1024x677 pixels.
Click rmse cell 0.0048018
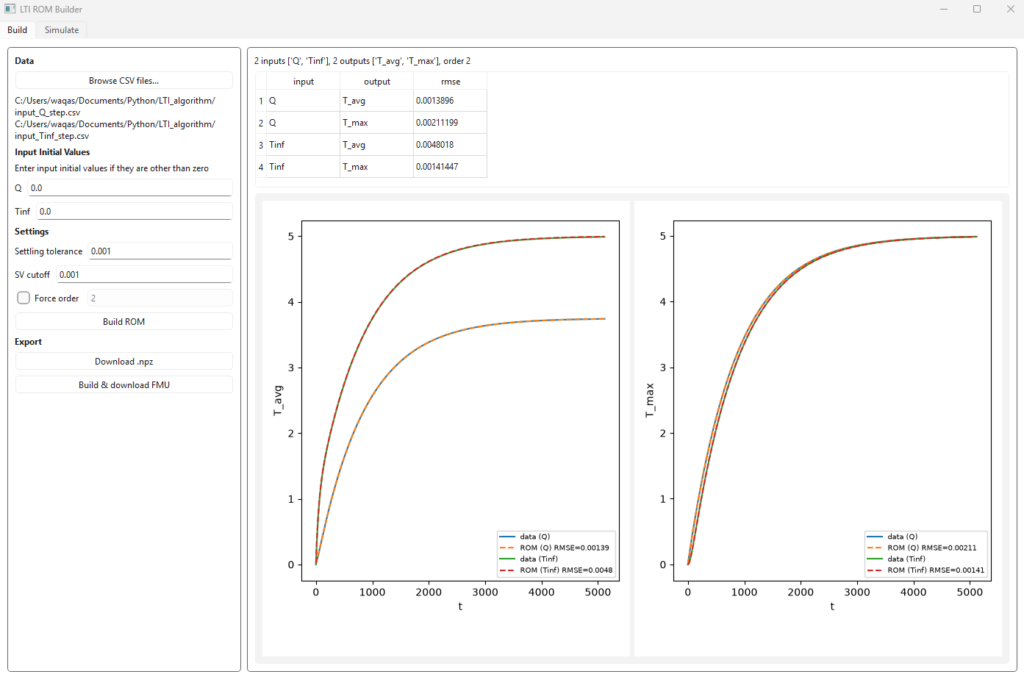(451, 145)
